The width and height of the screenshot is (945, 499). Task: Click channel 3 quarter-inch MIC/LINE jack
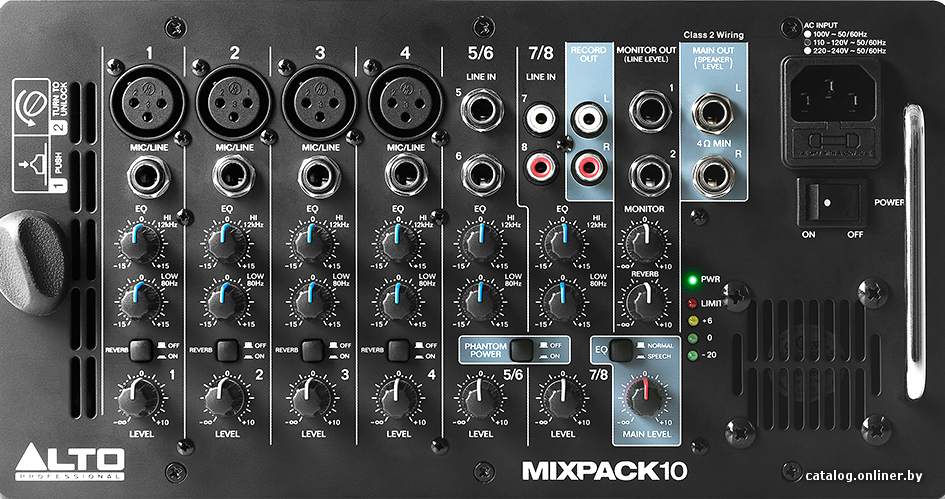[319, 176]
